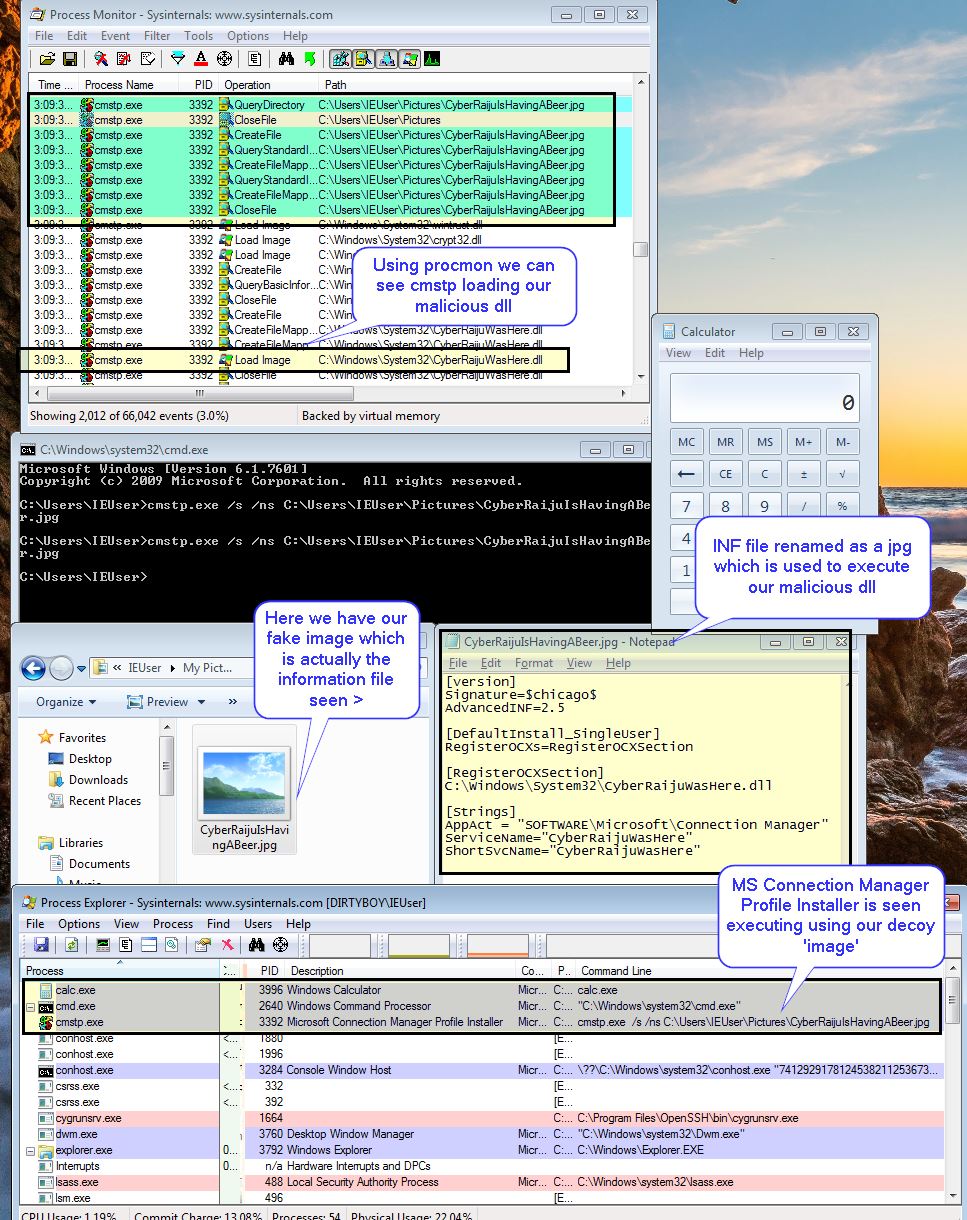The image size is (967, 1220).
Task: Select the calc.exe row in Process Explorer
Action: click(480, 990)
